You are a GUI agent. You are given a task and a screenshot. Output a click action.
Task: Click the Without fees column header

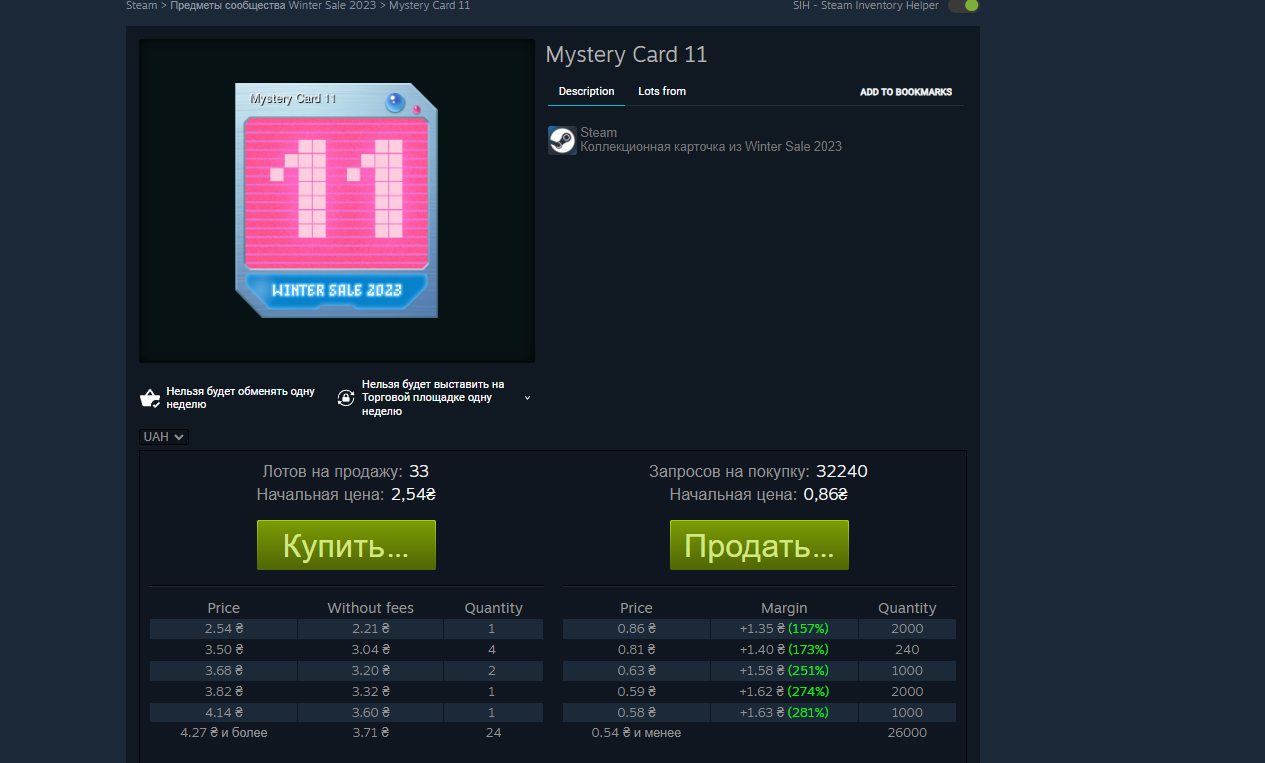coord(371,608)
